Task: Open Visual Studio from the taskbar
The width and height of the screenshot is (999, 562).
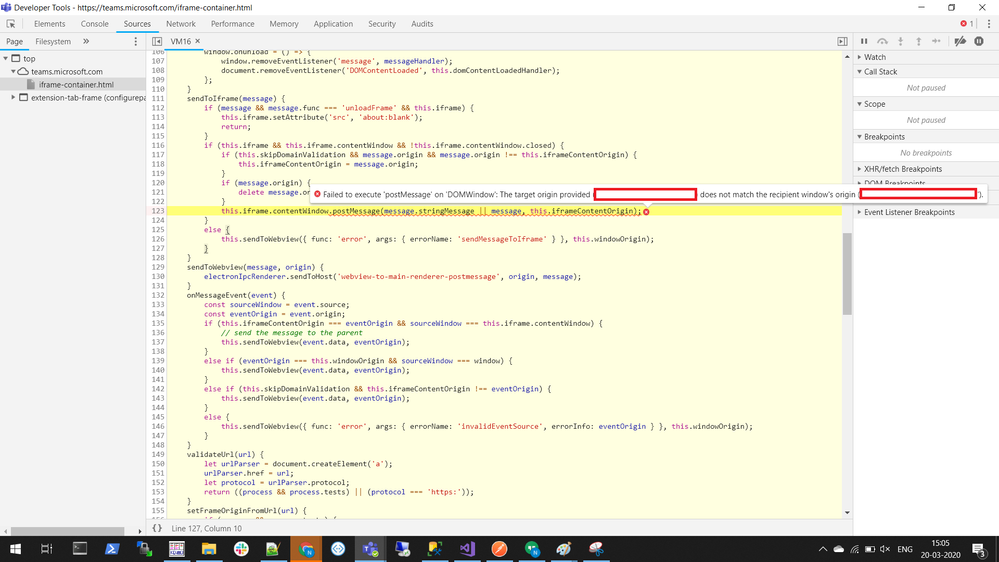Action: coord(467,549)
